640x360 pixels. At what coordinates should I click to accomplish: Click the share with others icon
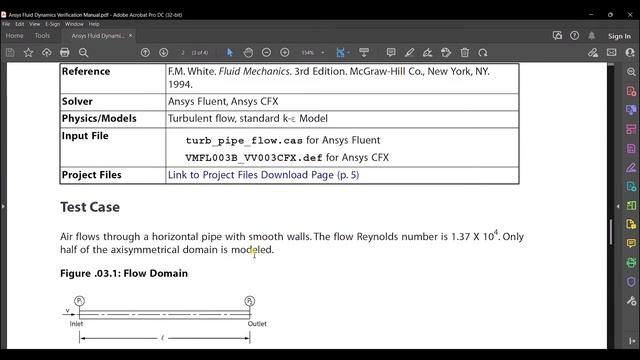630,53
